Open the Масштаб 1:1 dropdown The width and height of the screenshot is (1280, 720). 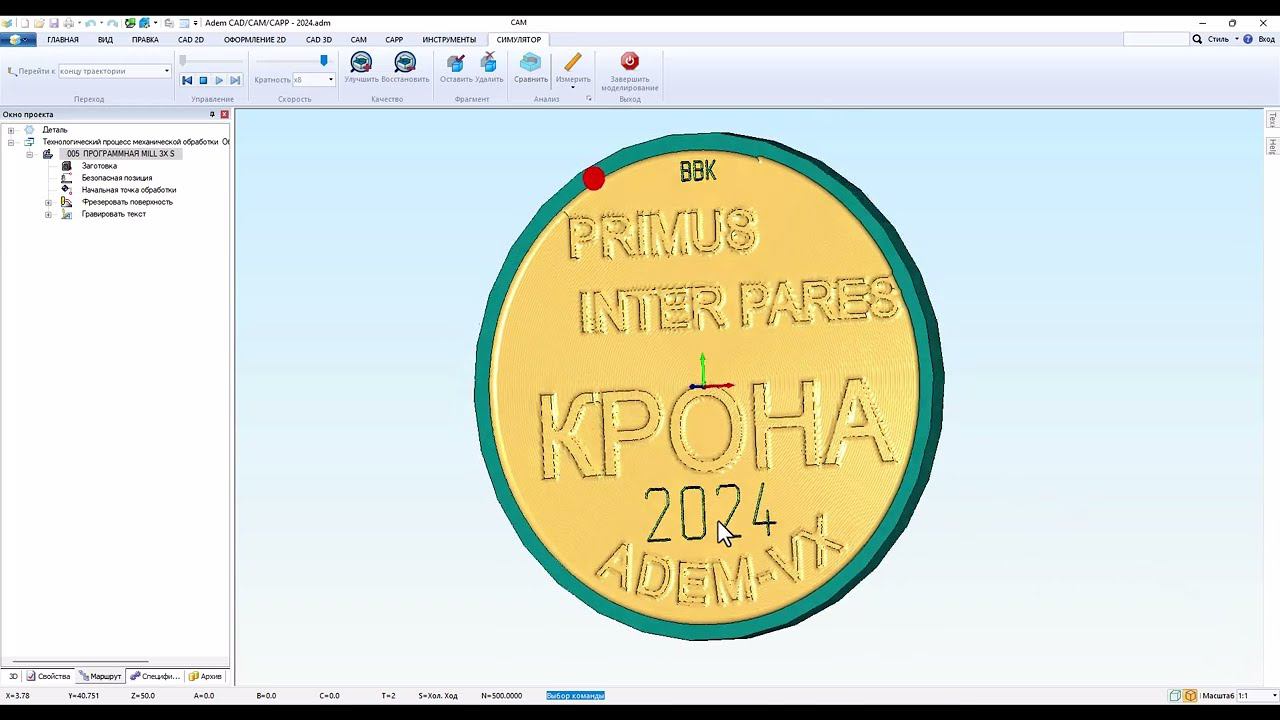tap(1273, 696)
